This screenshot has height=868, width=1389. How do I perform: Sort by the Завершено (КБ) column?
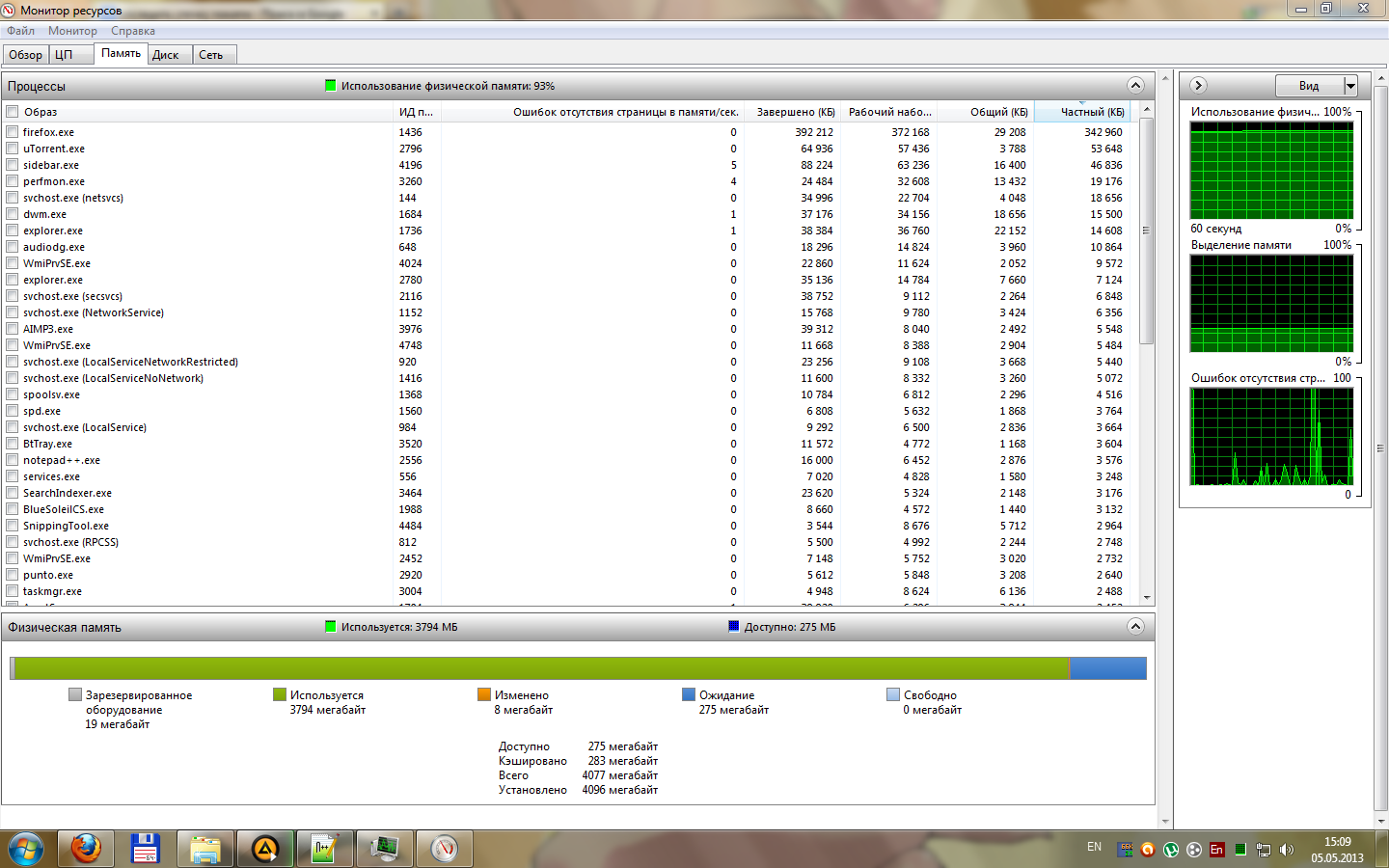(796, 112)
